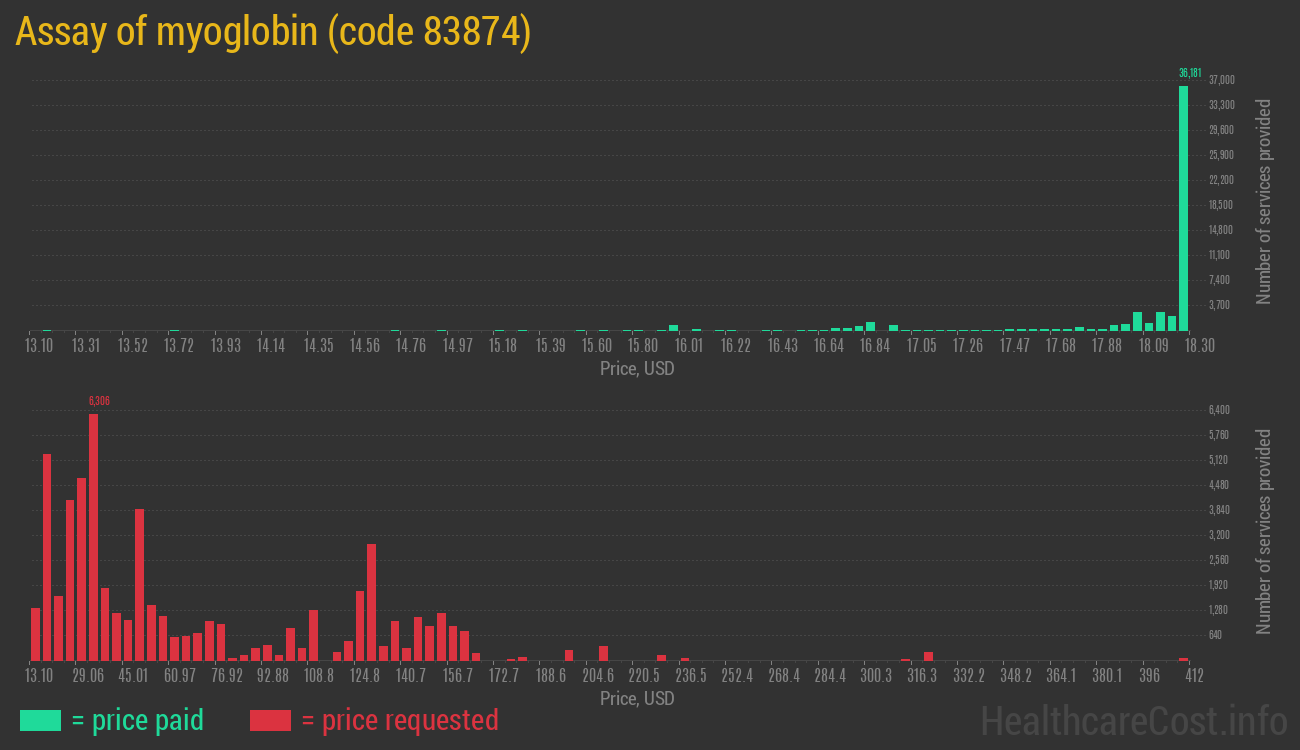This screenshot has height=750, width=1300.
Task: Click the '= price paid' legend text
Action: (x=138, y=720)
